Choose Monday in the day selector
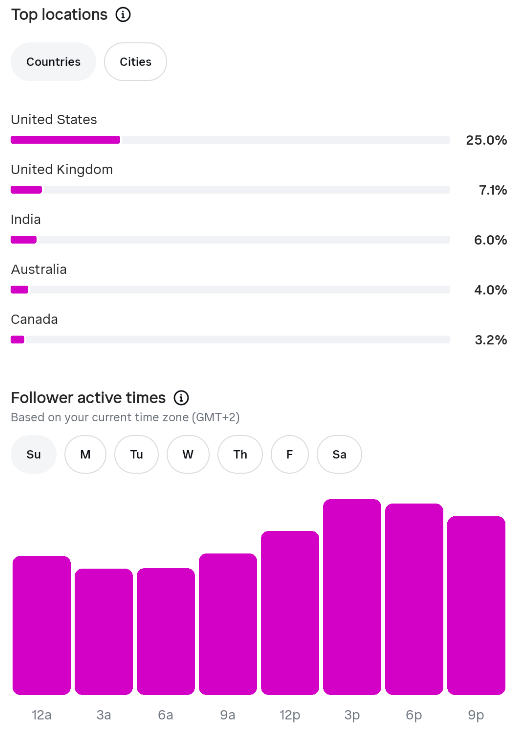513x744 pixels. 85,455
